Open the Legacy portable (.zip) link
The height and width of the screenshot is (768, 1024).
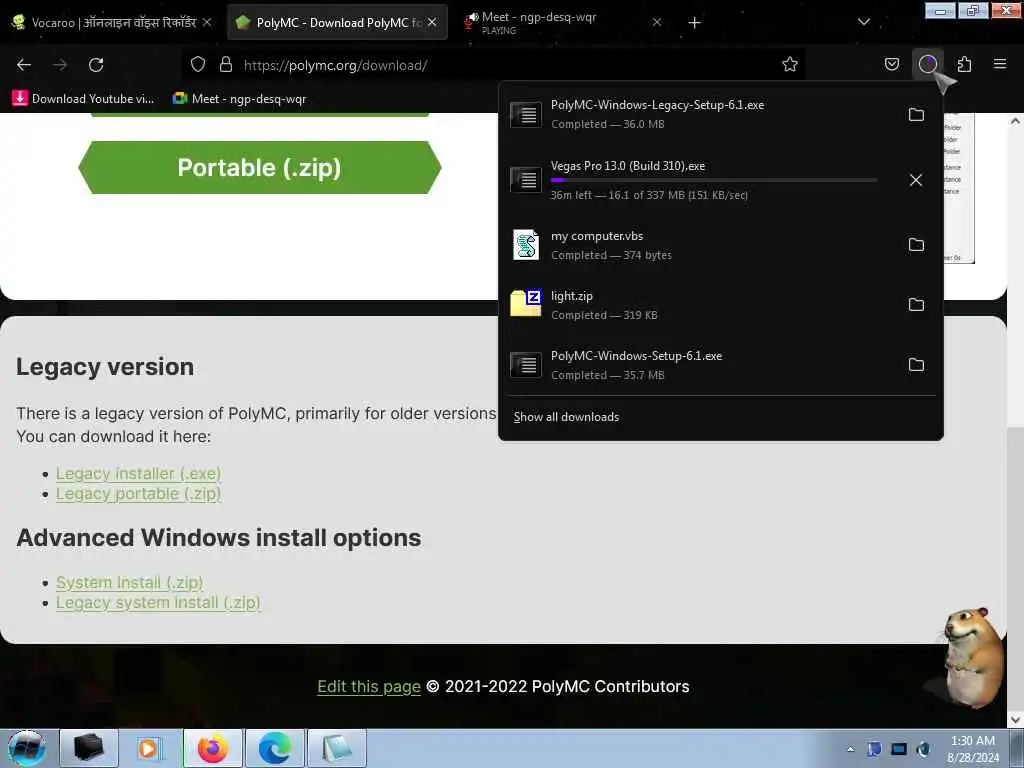point(138,494)
